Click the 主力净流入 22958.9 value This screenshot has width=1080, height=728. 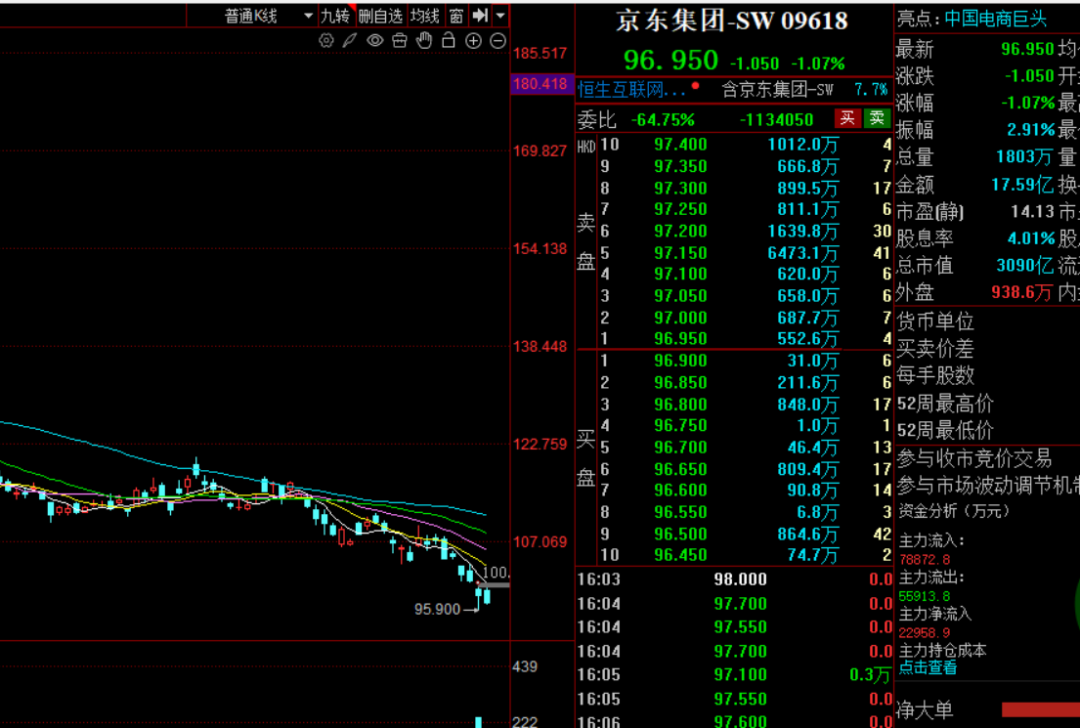(x=924, y=632)
